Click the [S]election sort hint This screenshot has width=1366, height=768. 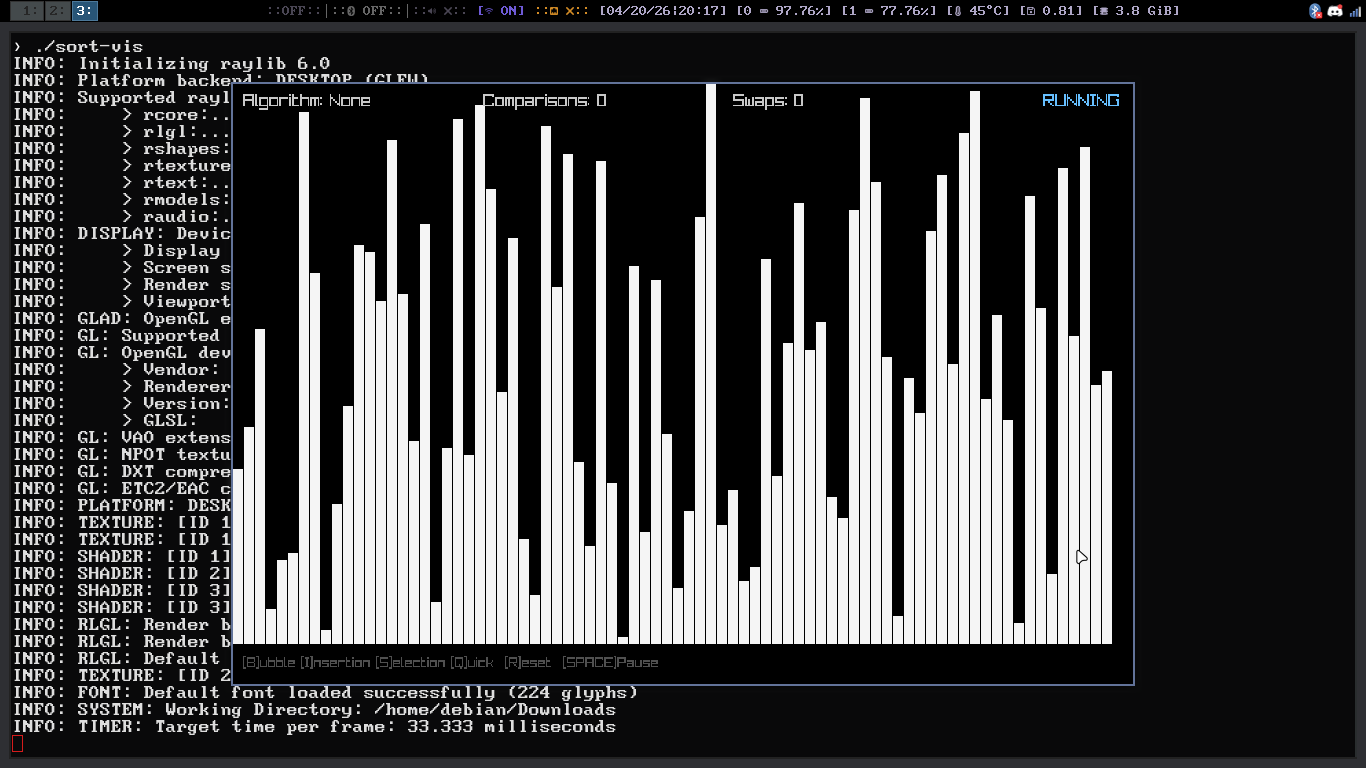coord(410,662)
